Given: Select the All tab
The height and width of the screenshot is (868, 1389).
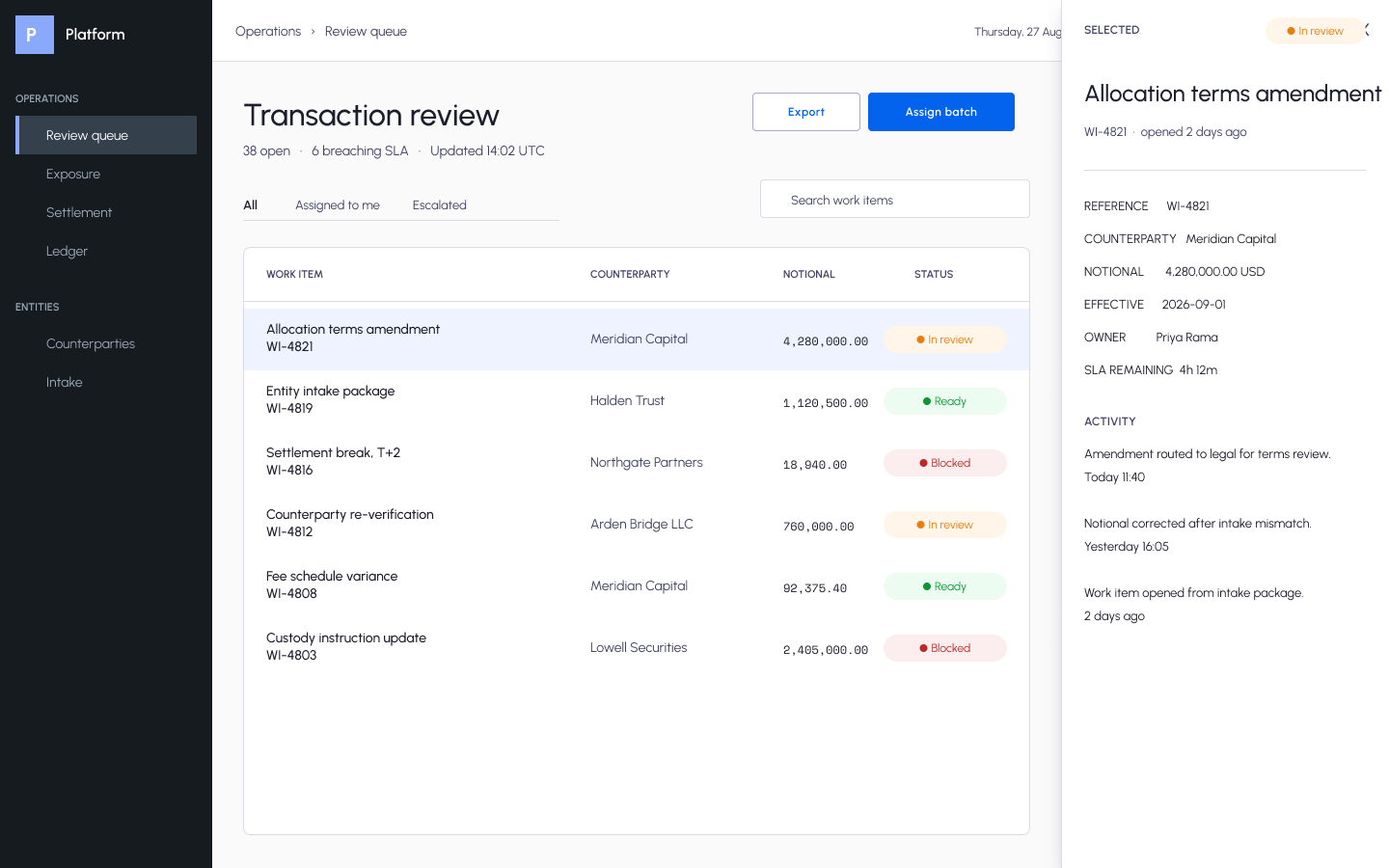Looking at the screenshot, I should click(251, 204).
